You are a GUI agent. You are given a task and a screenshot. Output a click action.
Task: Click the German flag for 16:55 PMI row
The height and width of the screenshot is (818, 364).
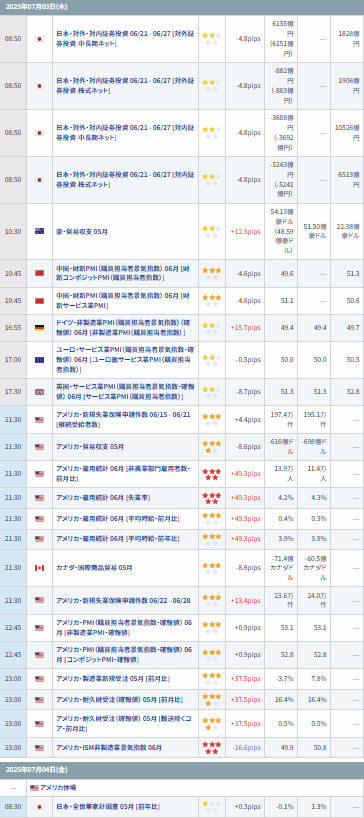[39, 328]
